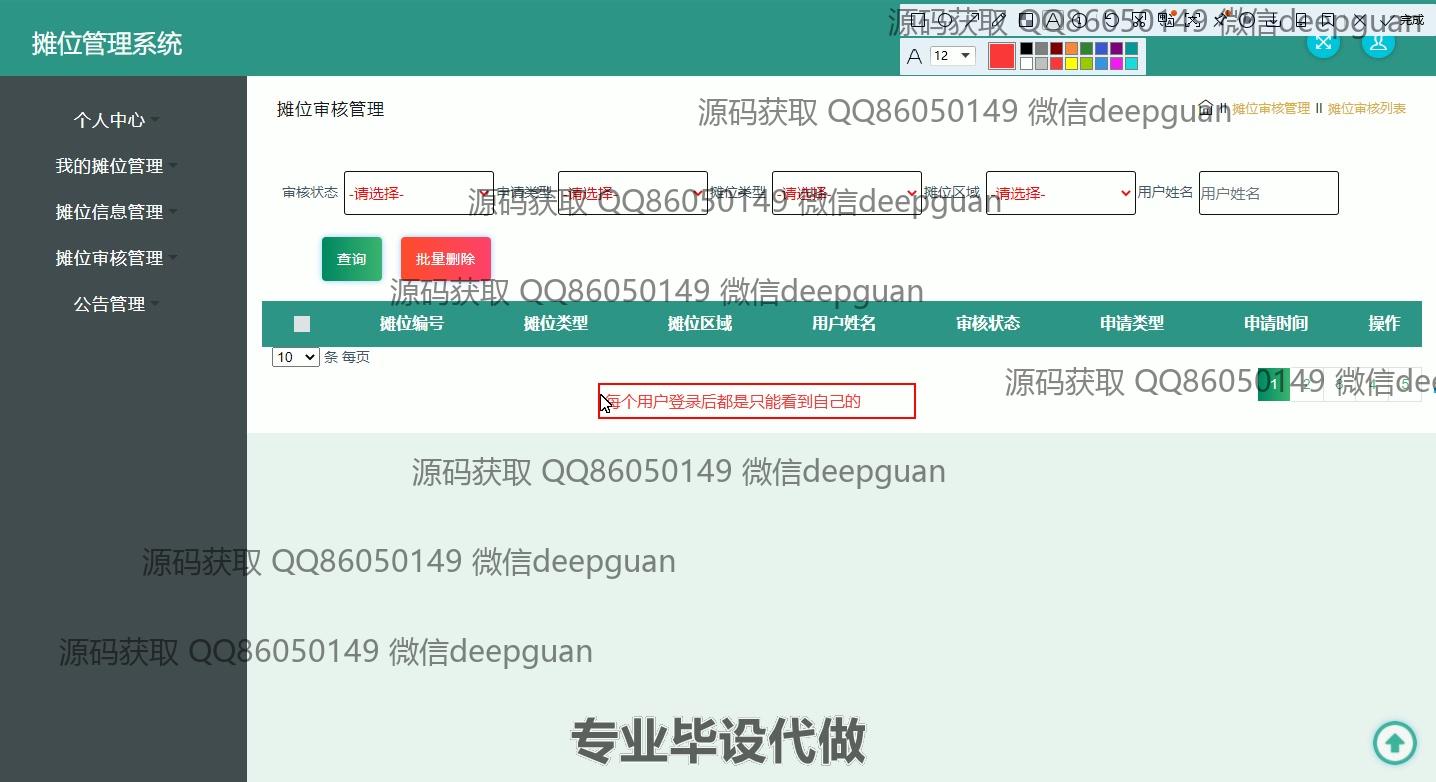Screen dimensions: 1436x782
Task: Expand 公告管理 in the sidebar
Action: tap(116, 304)
